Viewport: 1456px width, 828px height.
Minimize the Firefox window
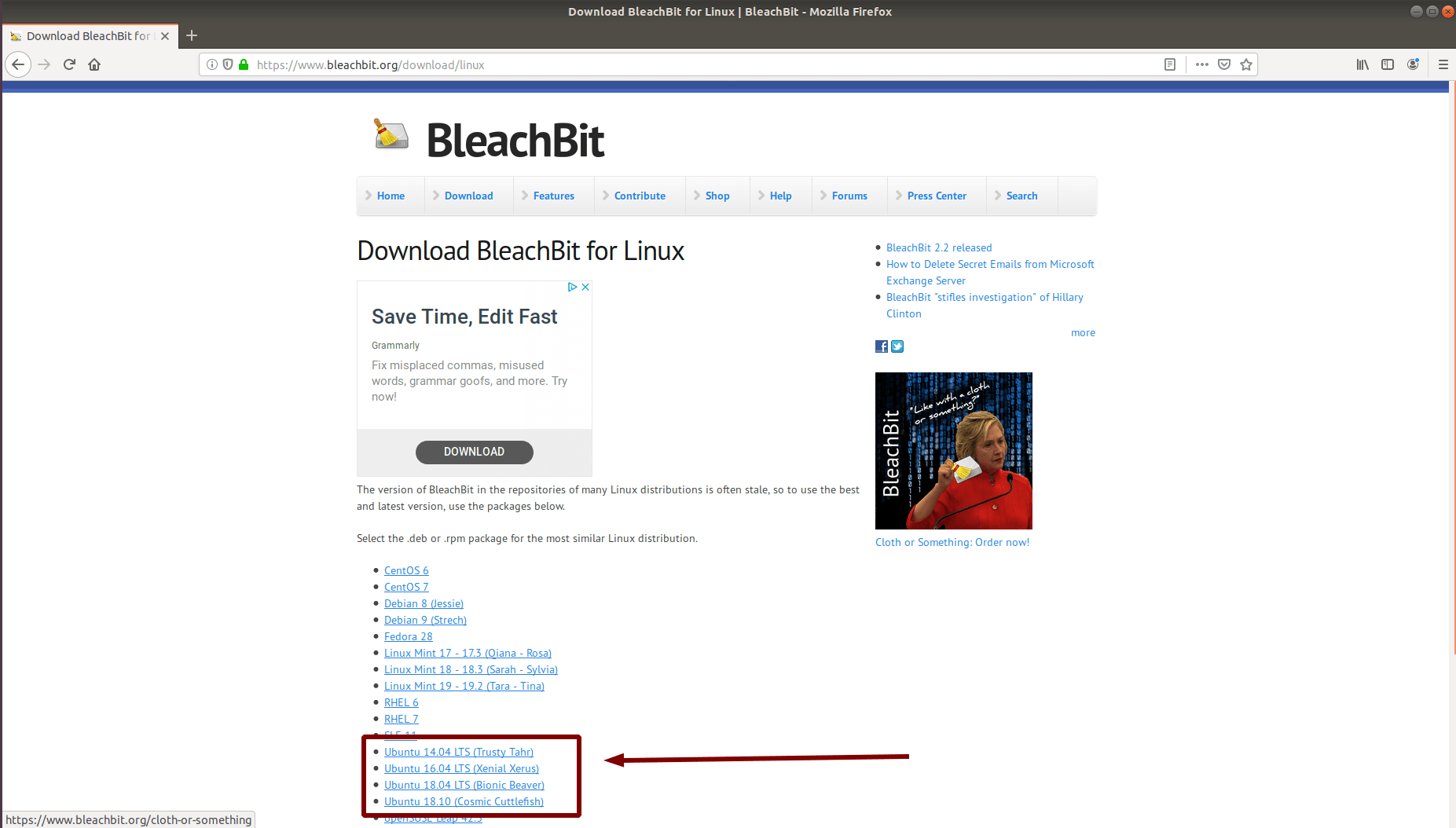[1416, 11]
